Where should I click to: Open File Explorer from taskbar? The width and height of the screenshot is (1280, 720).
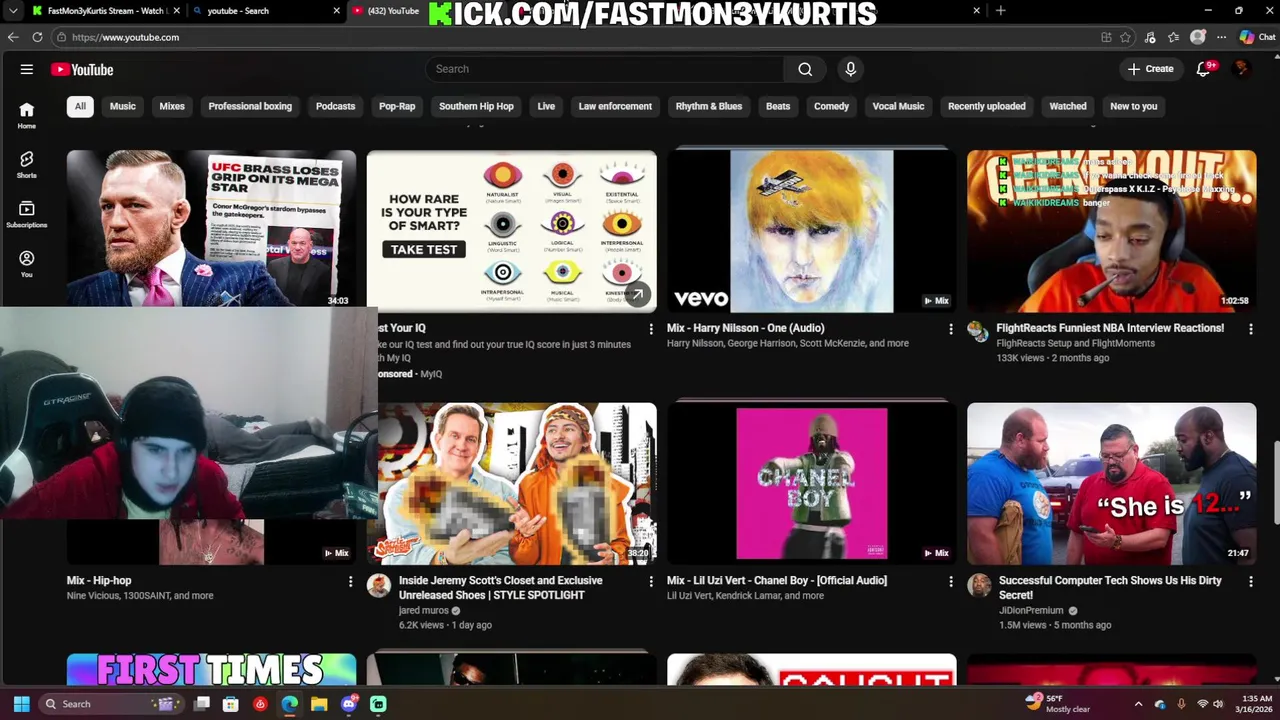coord(319,704)
